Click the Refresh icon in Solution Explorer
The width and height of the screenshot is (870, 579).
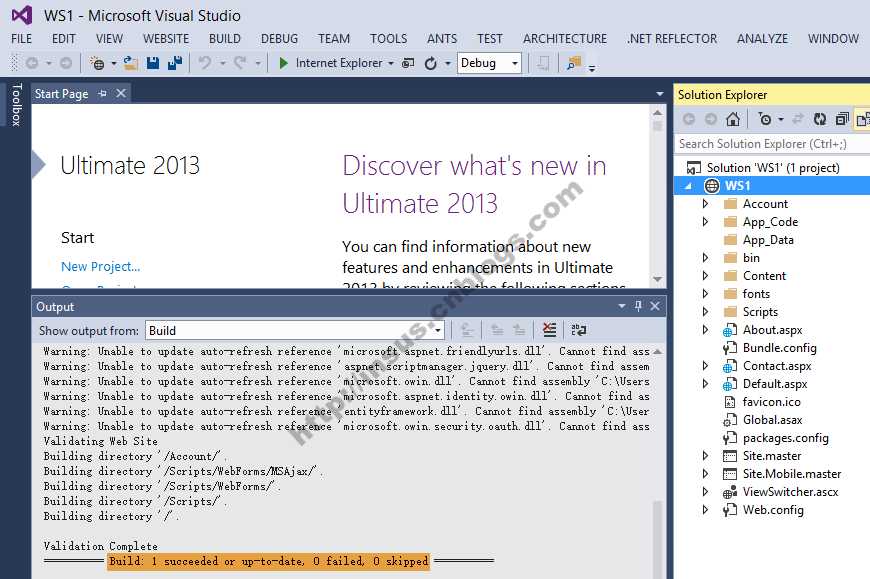tap(820, 119)
